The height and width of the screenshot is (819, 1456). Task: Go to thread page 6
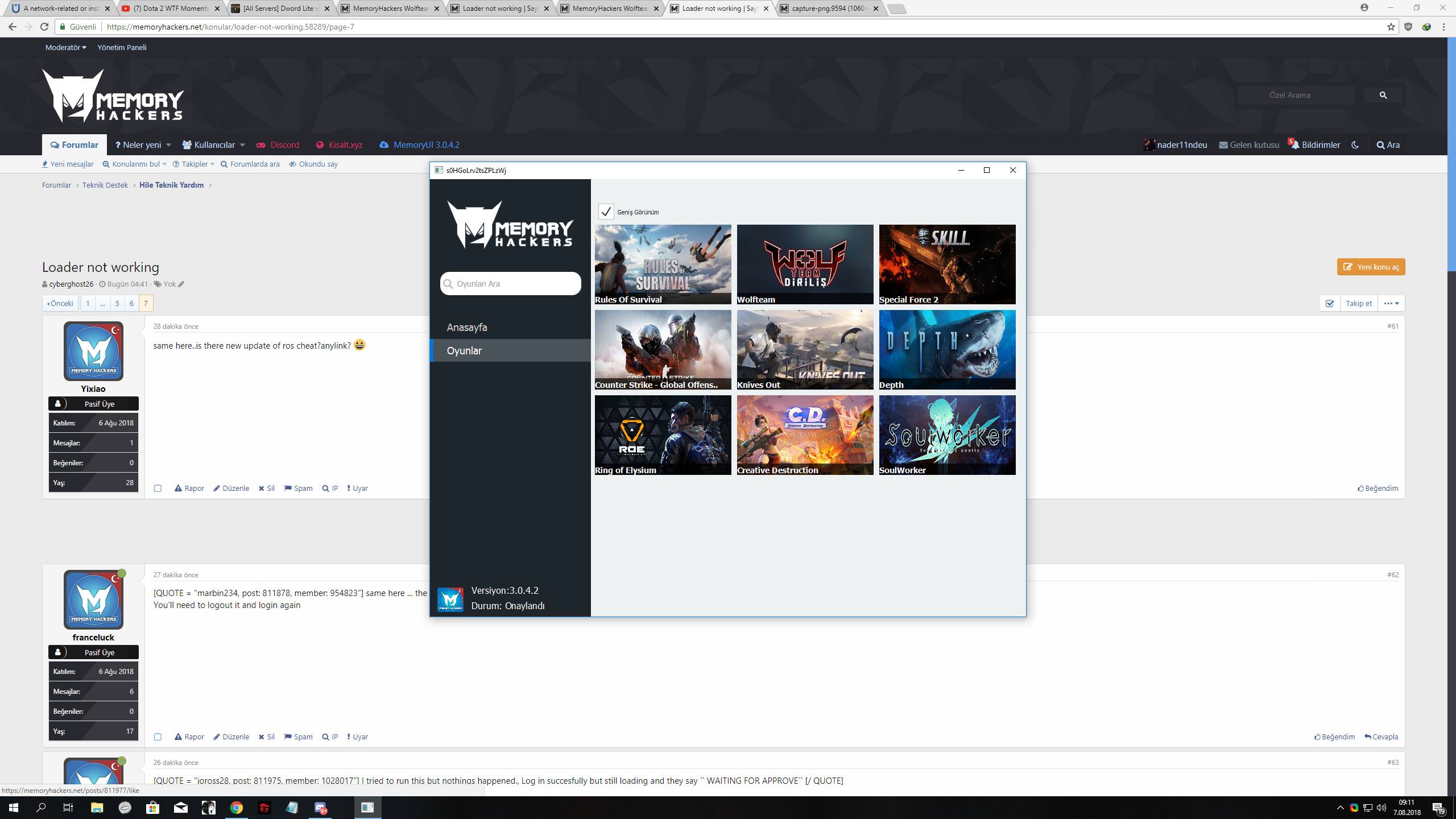[x=131, y=304]
